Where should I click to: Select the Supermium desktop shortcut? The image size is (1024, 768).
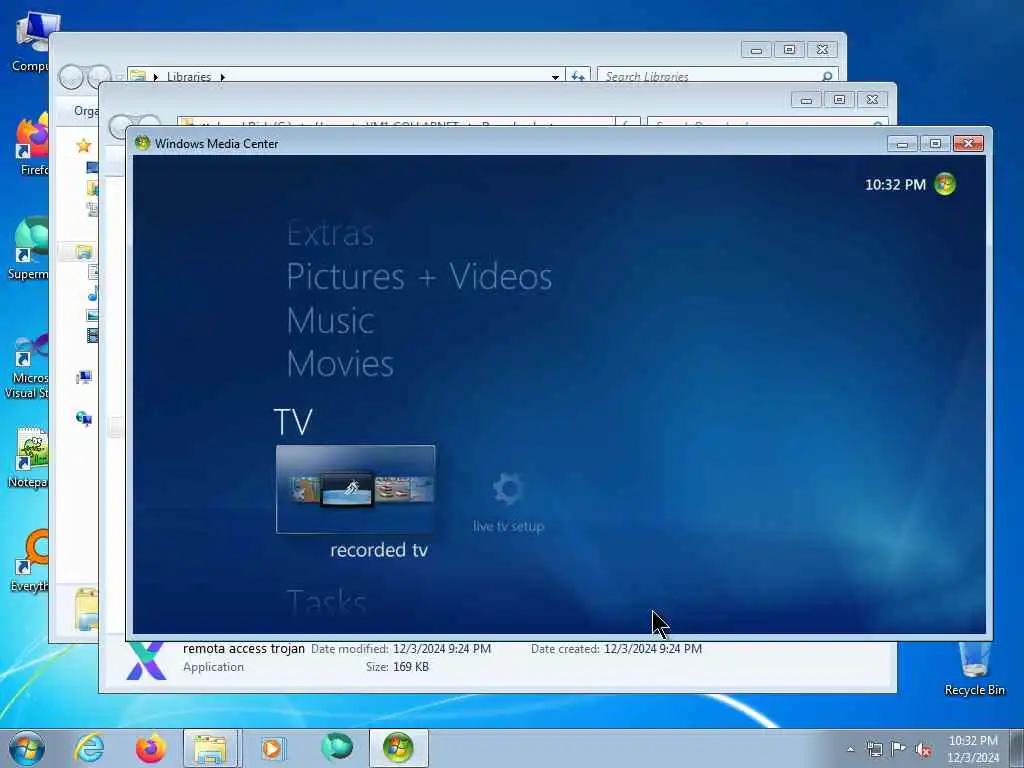tap(28, 249)
